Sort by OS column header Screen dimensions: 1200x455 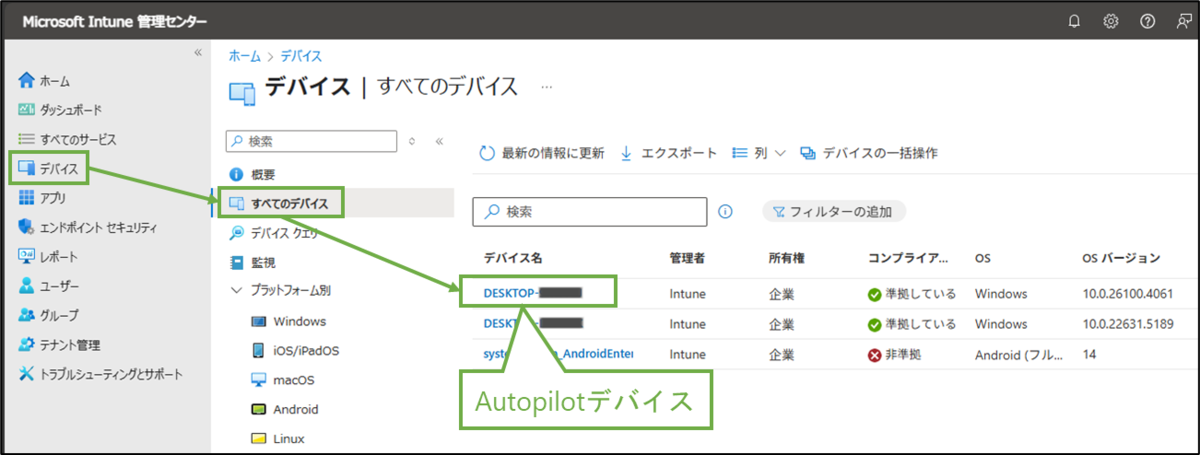click(983, 258)
